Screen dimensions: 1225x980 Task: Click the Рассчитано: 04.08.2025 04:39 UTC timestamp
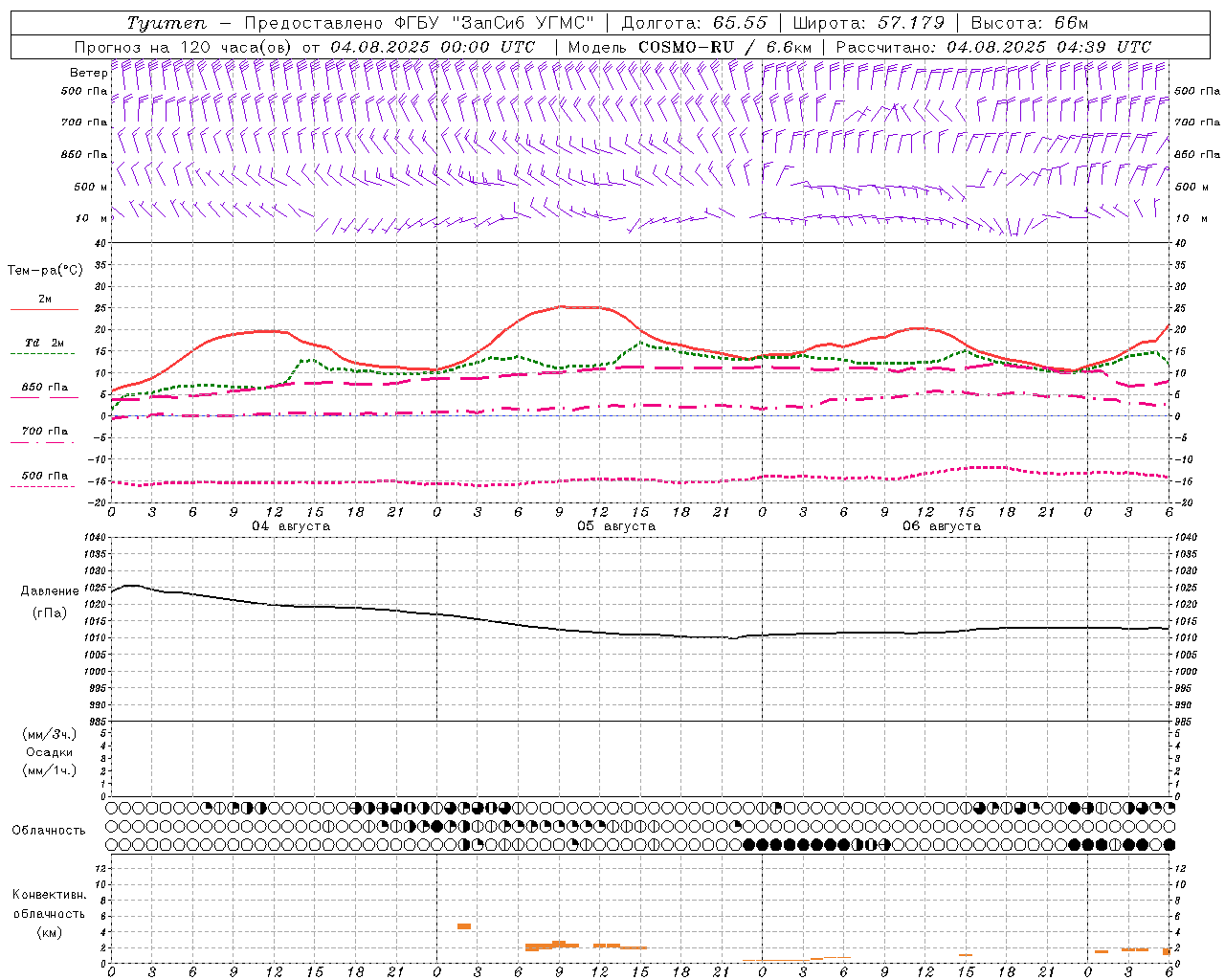pyautogui.click(x=993, y=47)
